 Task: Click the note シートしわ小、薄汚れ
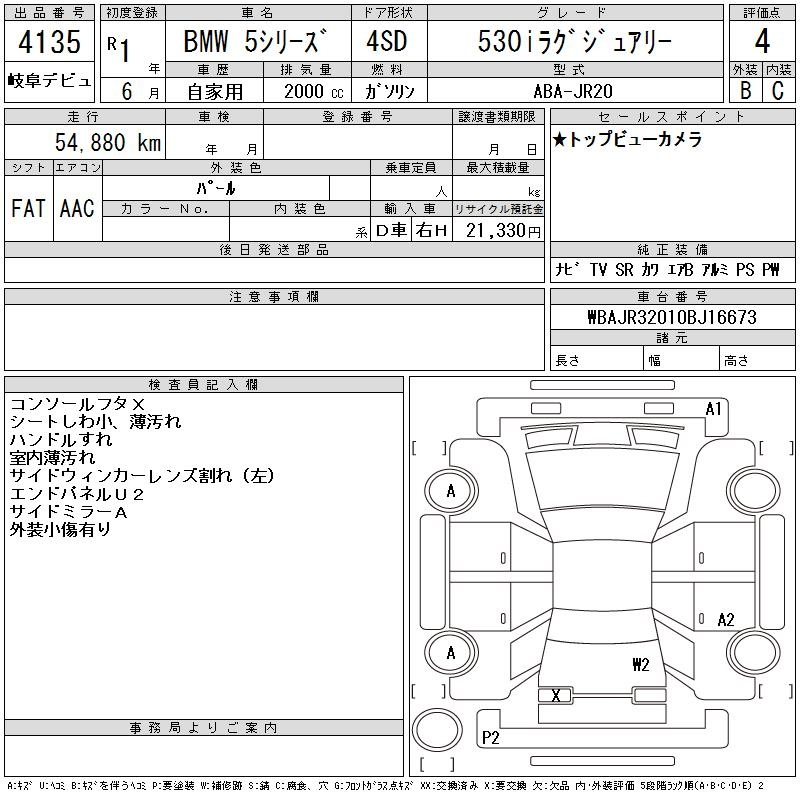click(x=95, y=422)
